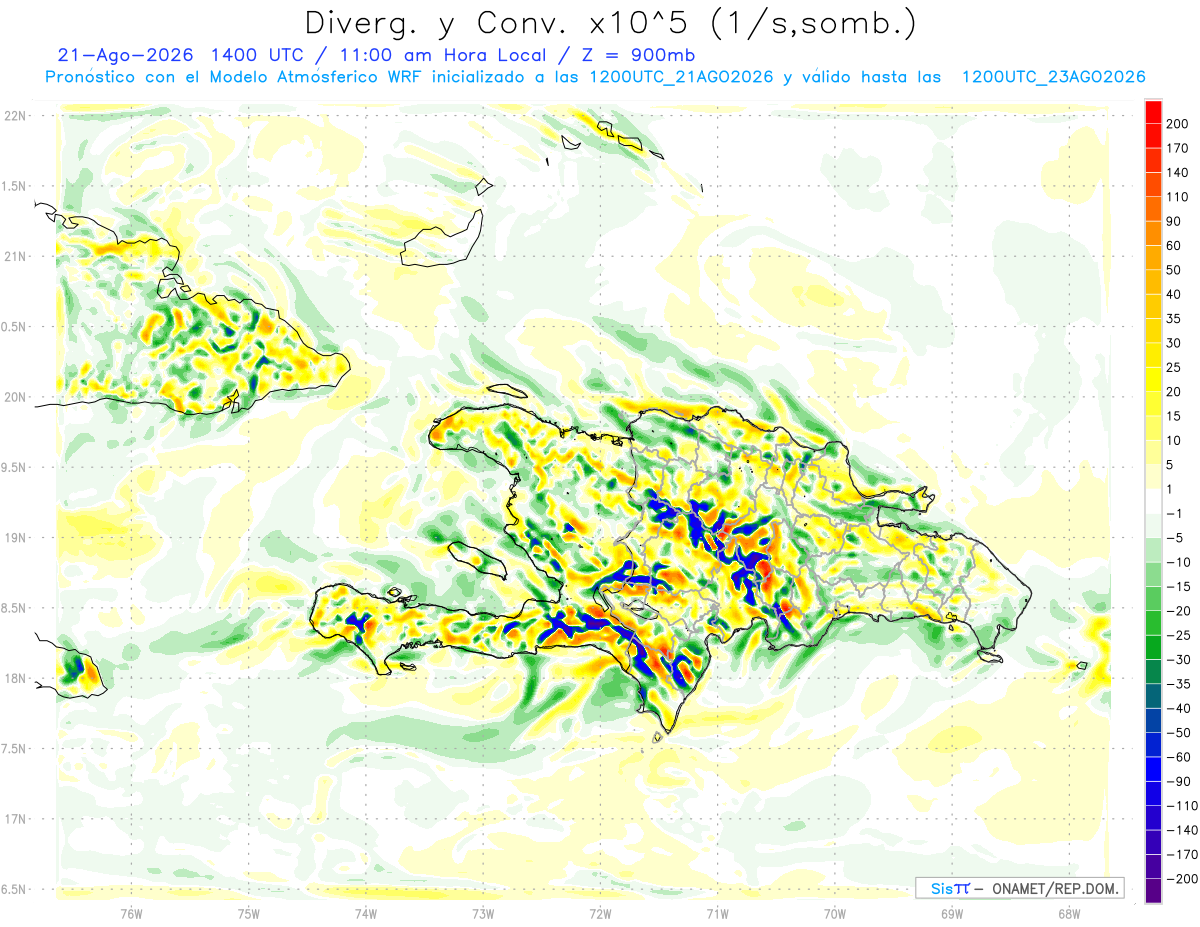Click the '70W' longitude label

coord(835,913)
